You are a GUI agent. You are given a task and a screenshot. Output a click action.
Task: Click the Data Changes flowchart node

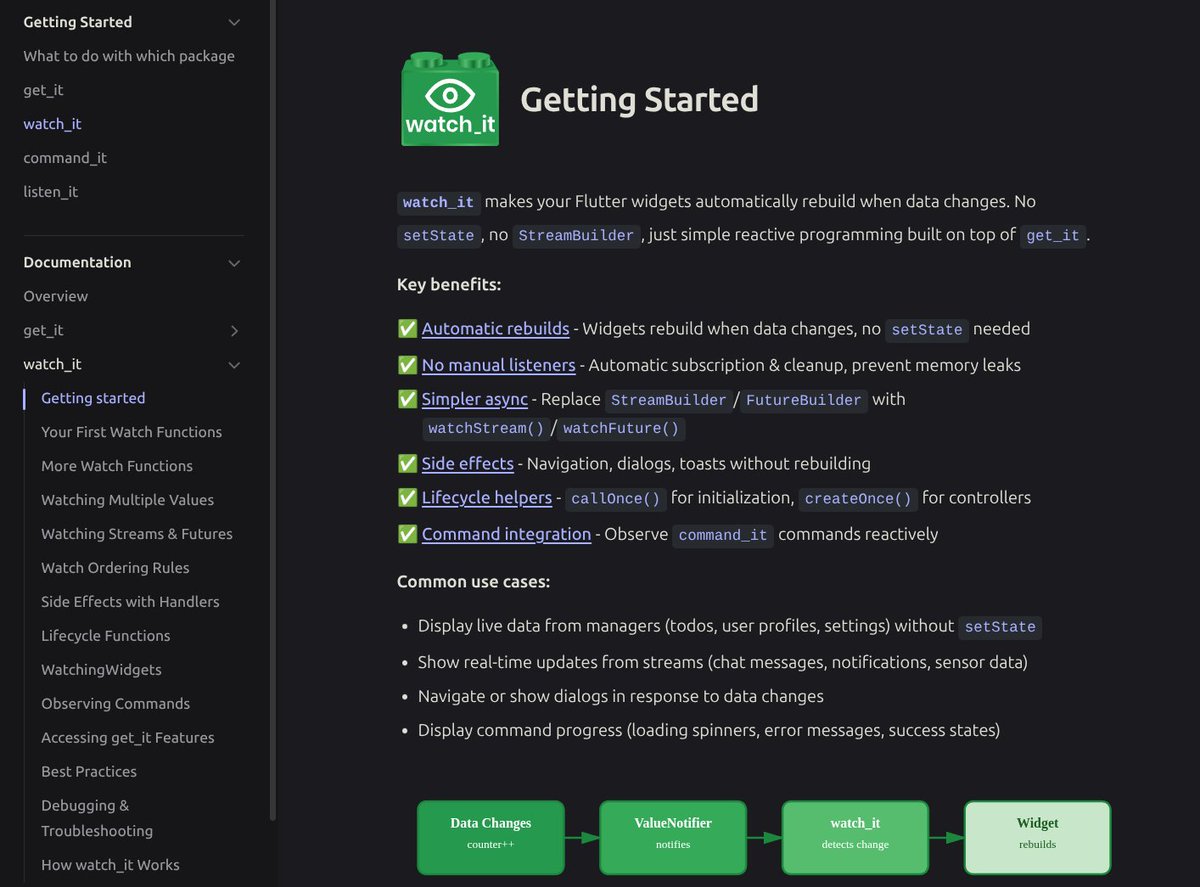click(x=490, y=837)
